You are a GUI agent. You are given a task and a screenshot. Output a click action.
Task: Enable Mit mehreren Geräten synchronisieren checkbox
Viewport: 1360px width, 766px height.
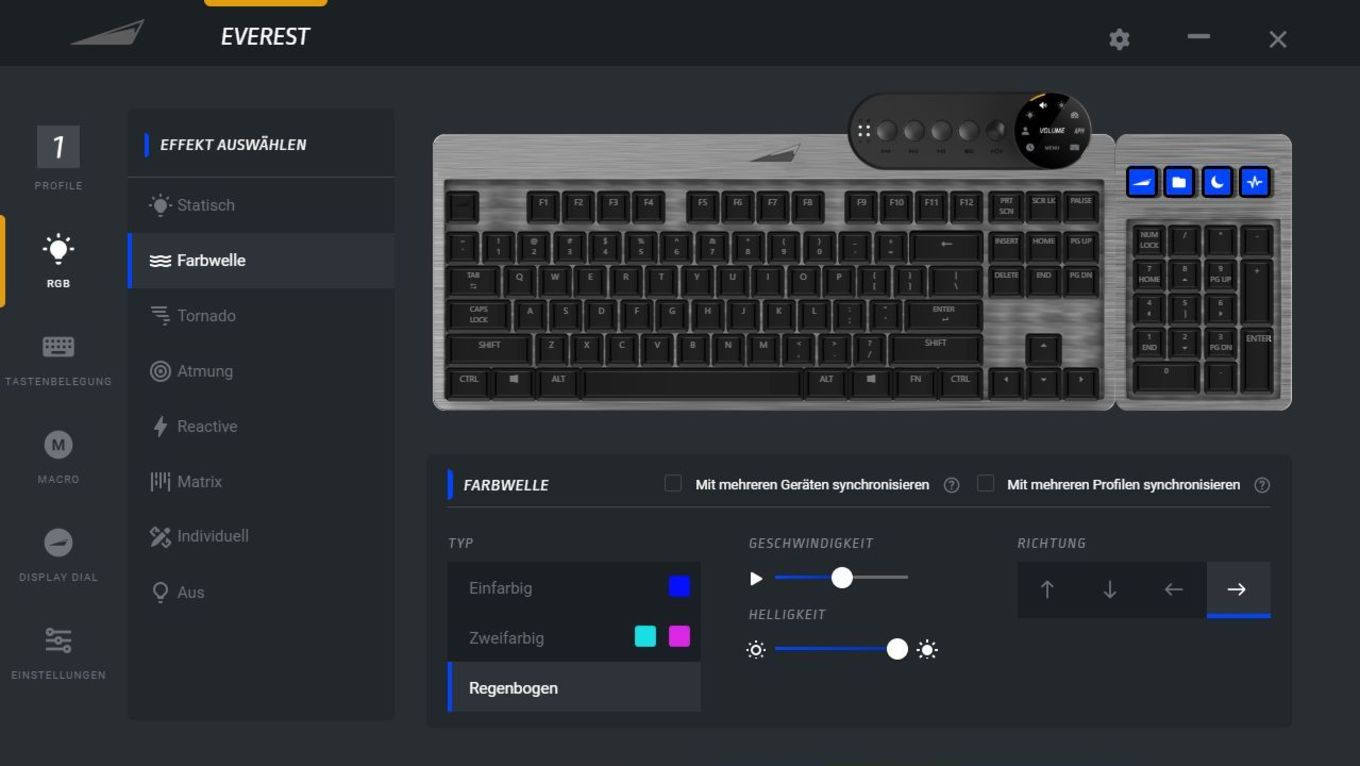coord(673,484)
